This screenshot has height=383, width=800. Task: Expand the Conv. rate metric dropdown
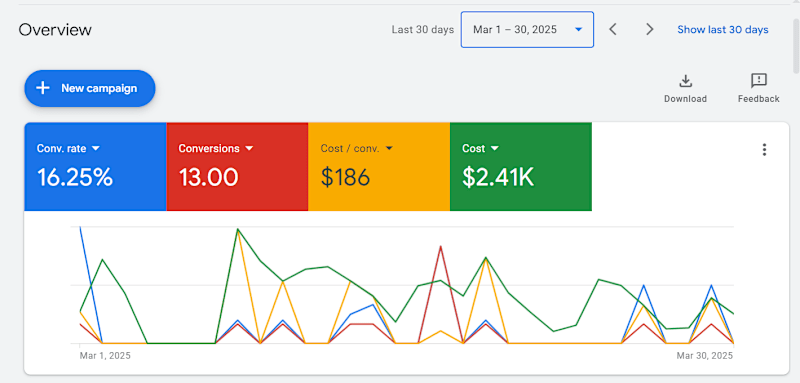click(95, 148)
